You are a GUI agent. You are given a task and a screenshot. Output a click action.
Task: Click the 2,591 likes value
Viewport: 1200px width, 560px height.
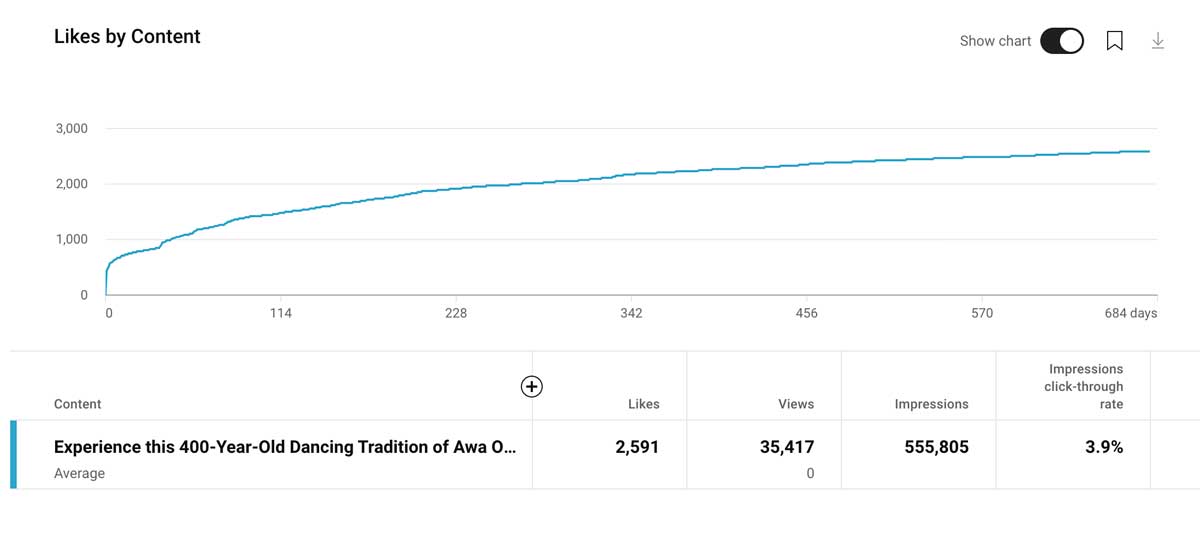[x=637, y=447]
